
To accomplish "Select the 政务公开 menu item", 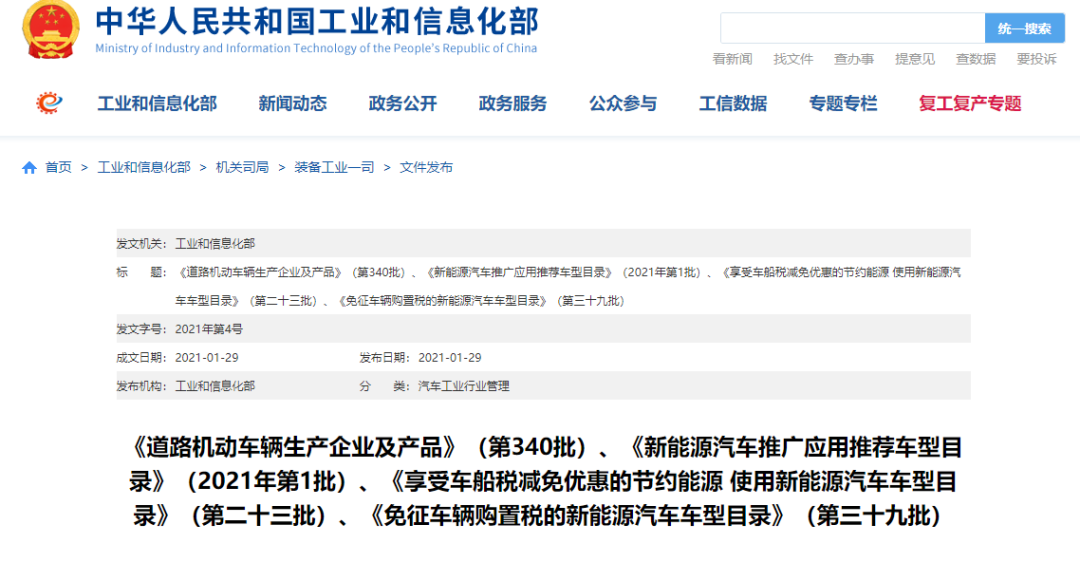I will click(x=402, y=103).
